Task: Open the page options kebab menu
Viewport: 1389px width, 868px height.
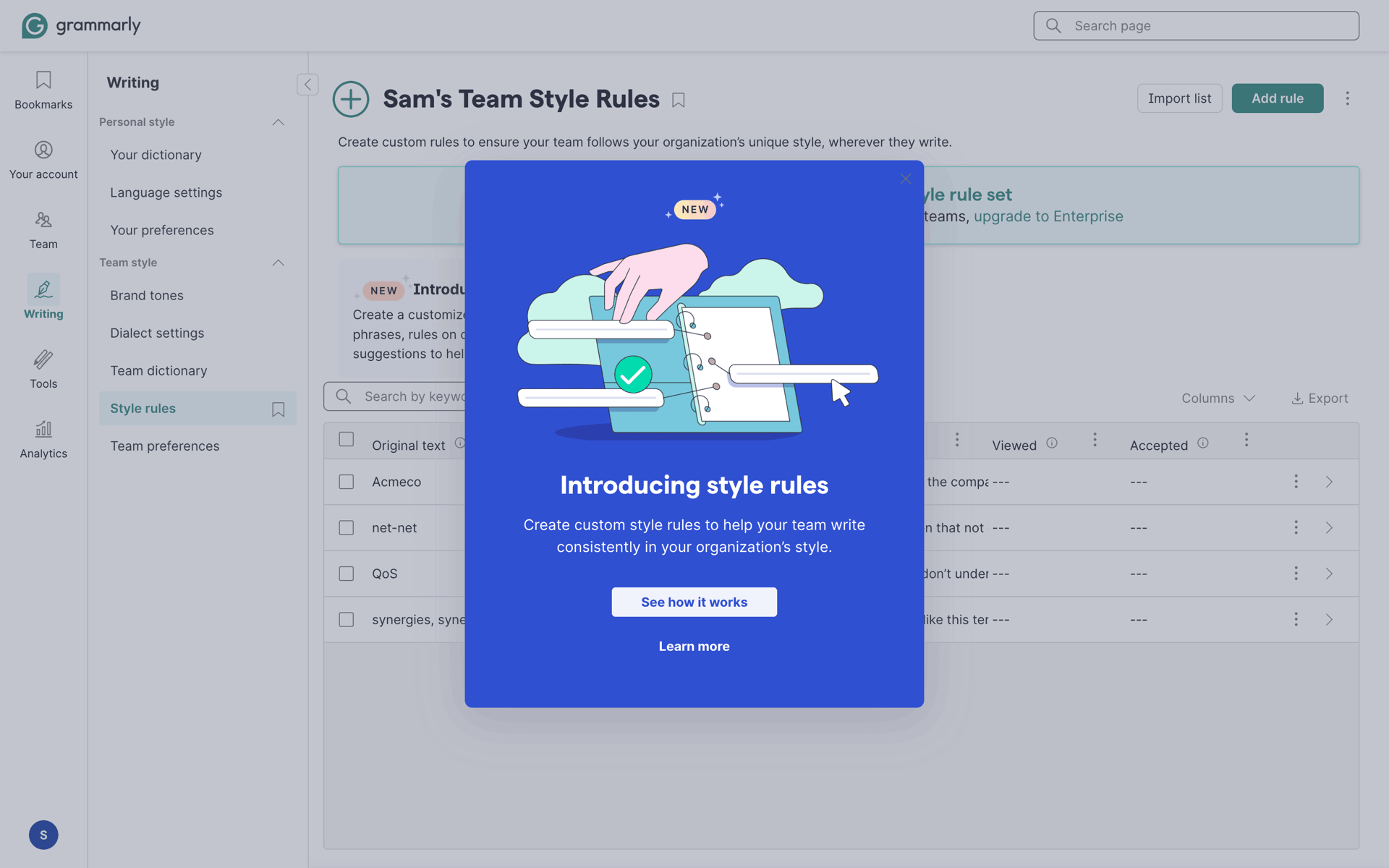Action: (x=1347, y=98)
